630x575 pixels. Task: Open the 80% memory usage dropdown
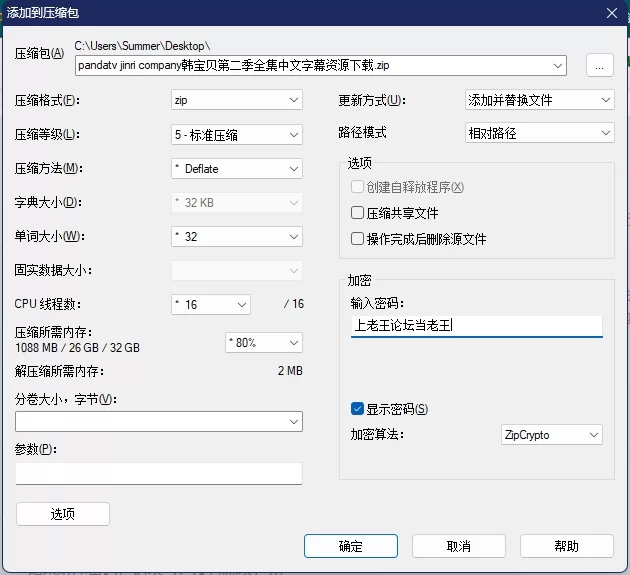[x=264, y=343]
